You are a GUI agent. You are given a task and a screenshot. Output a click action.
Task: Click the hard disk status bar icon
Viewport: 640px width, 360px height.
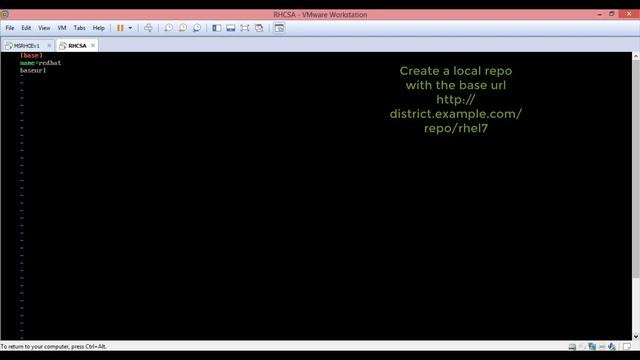point(572,347)
